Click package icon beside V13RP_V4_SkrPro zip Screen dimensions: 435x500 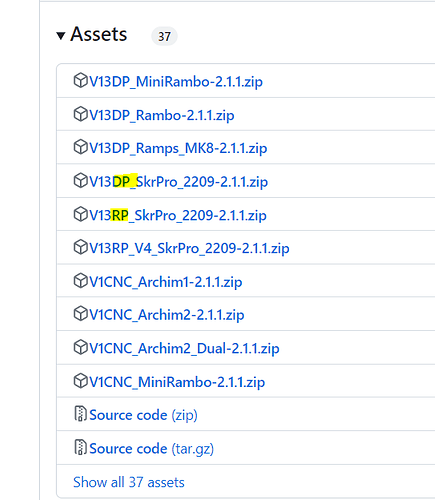(x=80, y=247)
